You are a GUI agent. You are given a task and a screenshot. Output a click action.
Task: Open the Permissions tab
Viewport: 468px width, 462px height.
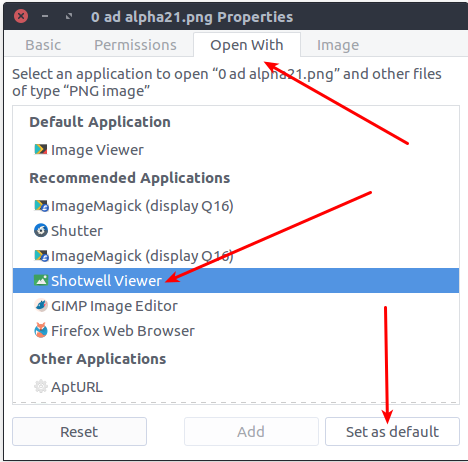[135, 45]
